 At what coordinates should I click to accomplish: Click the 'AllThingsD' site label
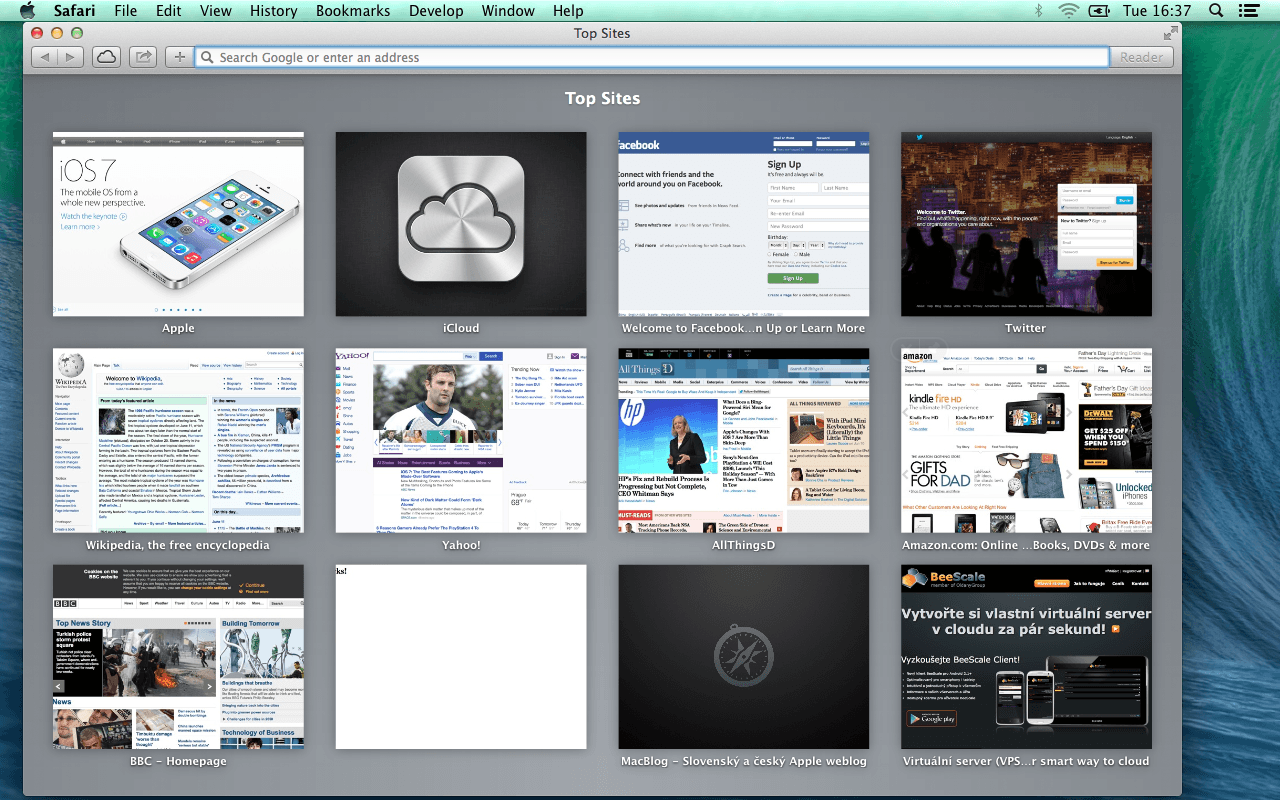tap(744, 545)
